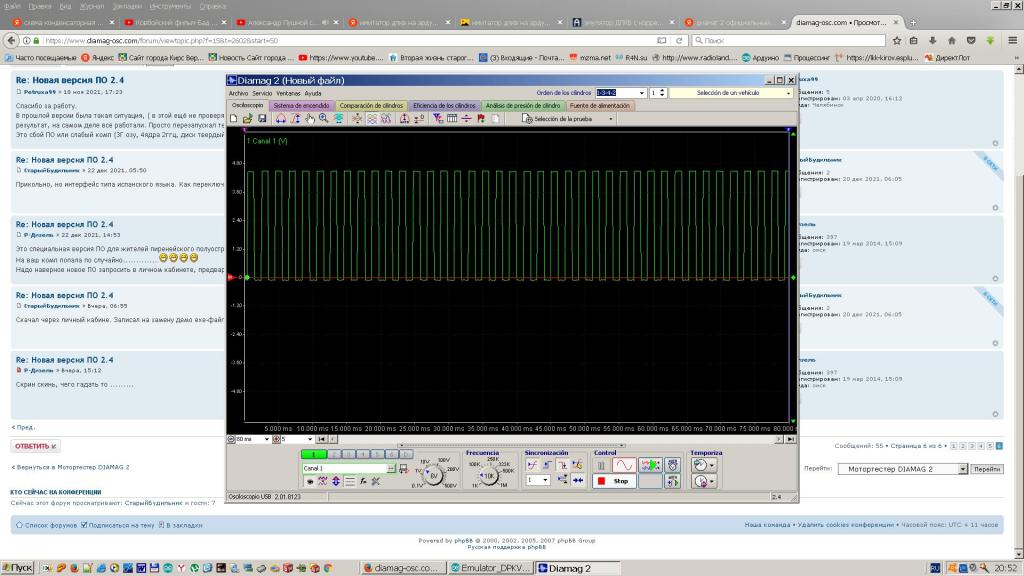
Task: Open the Archivo menu
Action: coord(238,93)
